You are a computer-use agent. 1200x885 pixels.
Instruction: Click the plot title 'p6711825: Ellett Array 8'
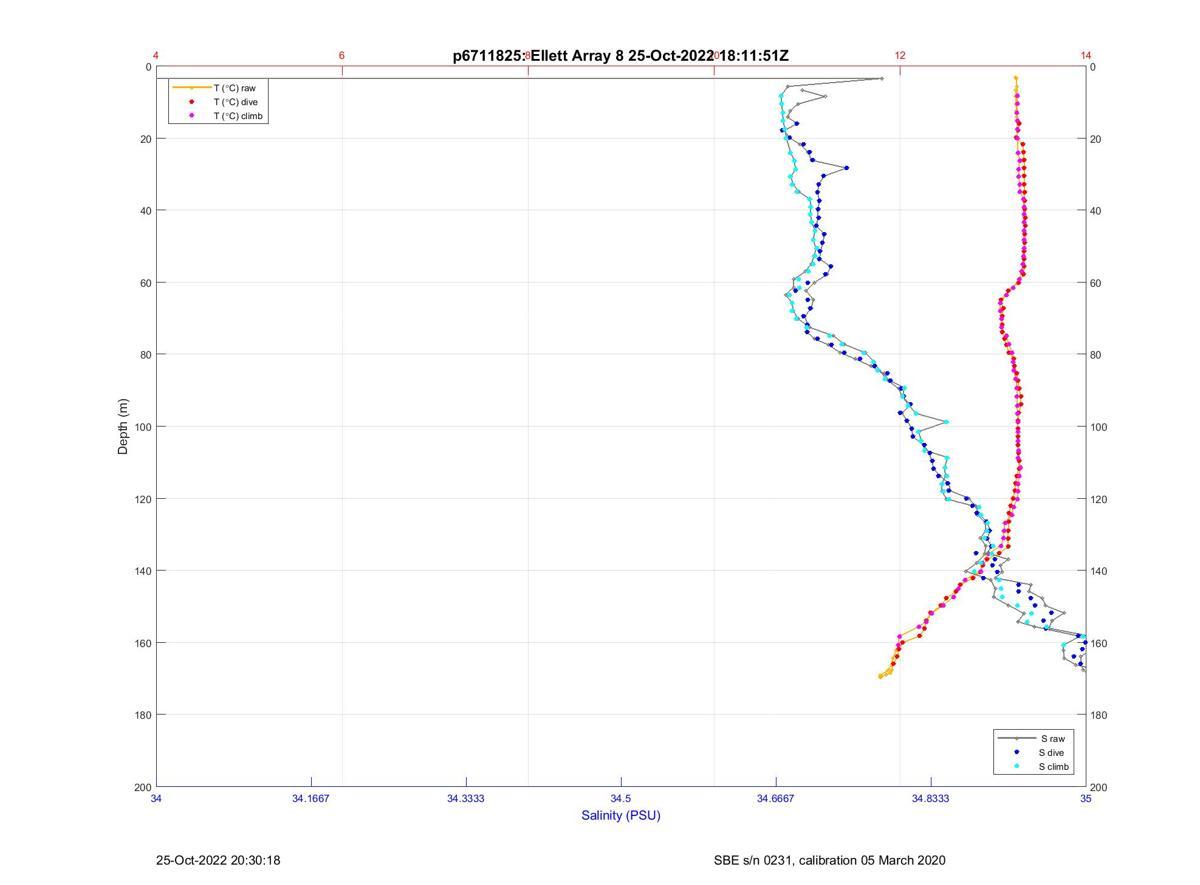(538, 56)
